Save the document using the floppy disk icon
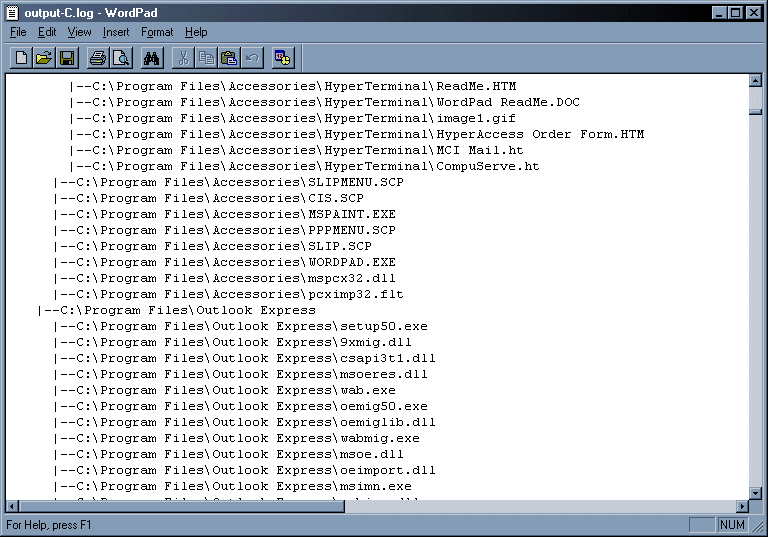The height and width of the screenshot is (537, 768). coord(67,58)
